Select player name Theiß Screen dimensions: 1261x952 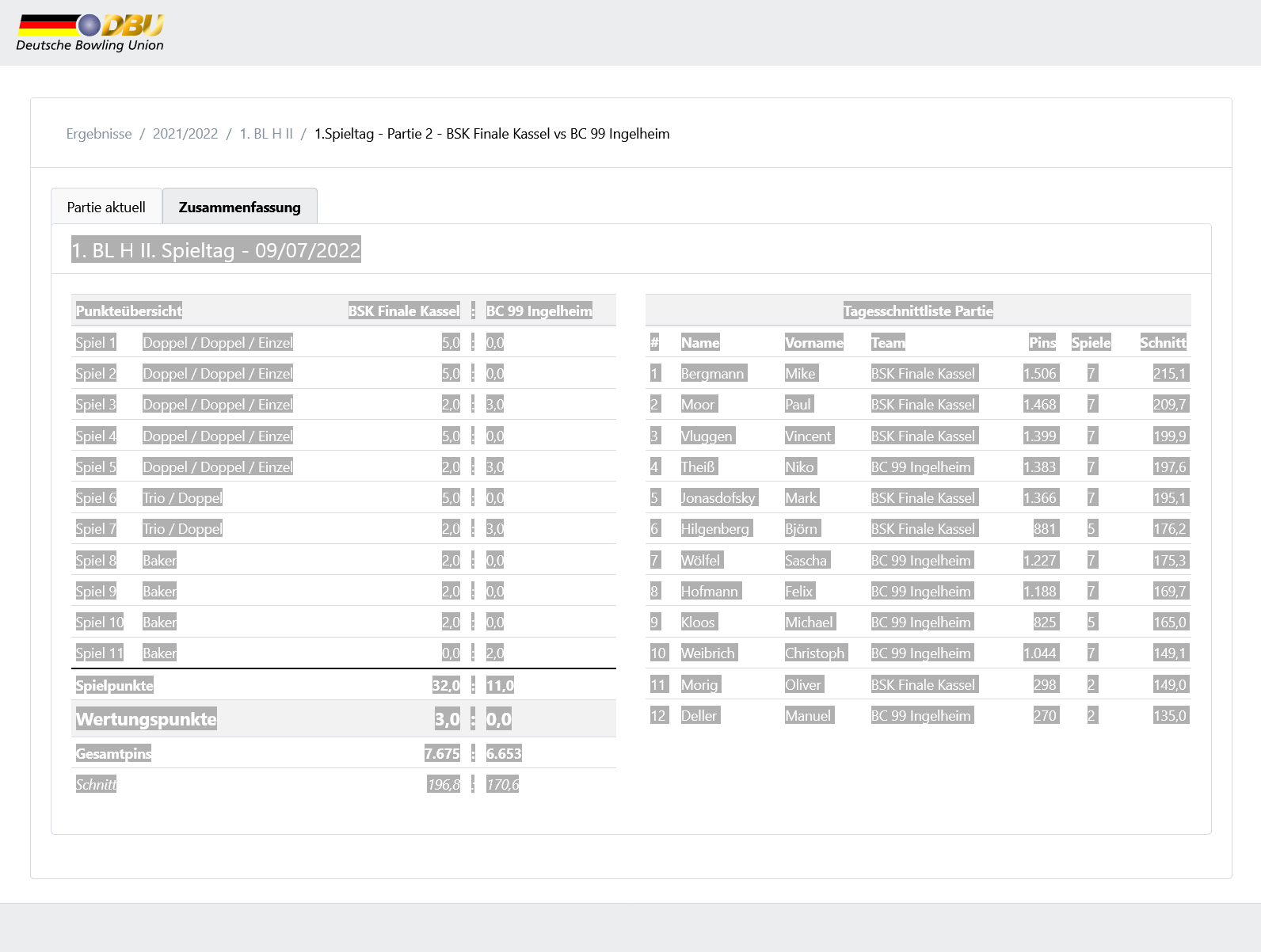pos(699,466)
